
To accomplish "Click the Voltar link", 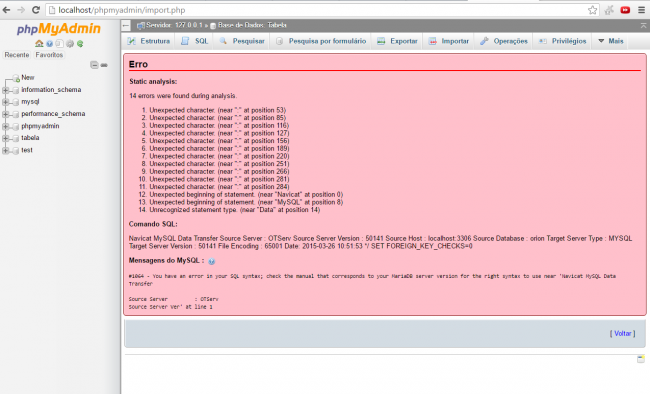I will click(x=622, y=333).
